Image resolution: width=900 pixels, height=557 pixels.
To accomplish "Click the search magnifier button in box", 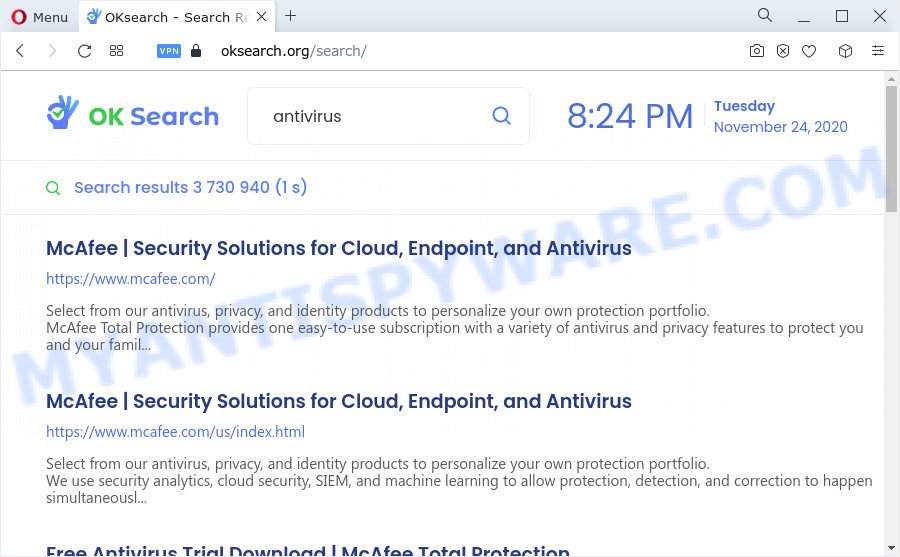I will [x=502, y=115].
